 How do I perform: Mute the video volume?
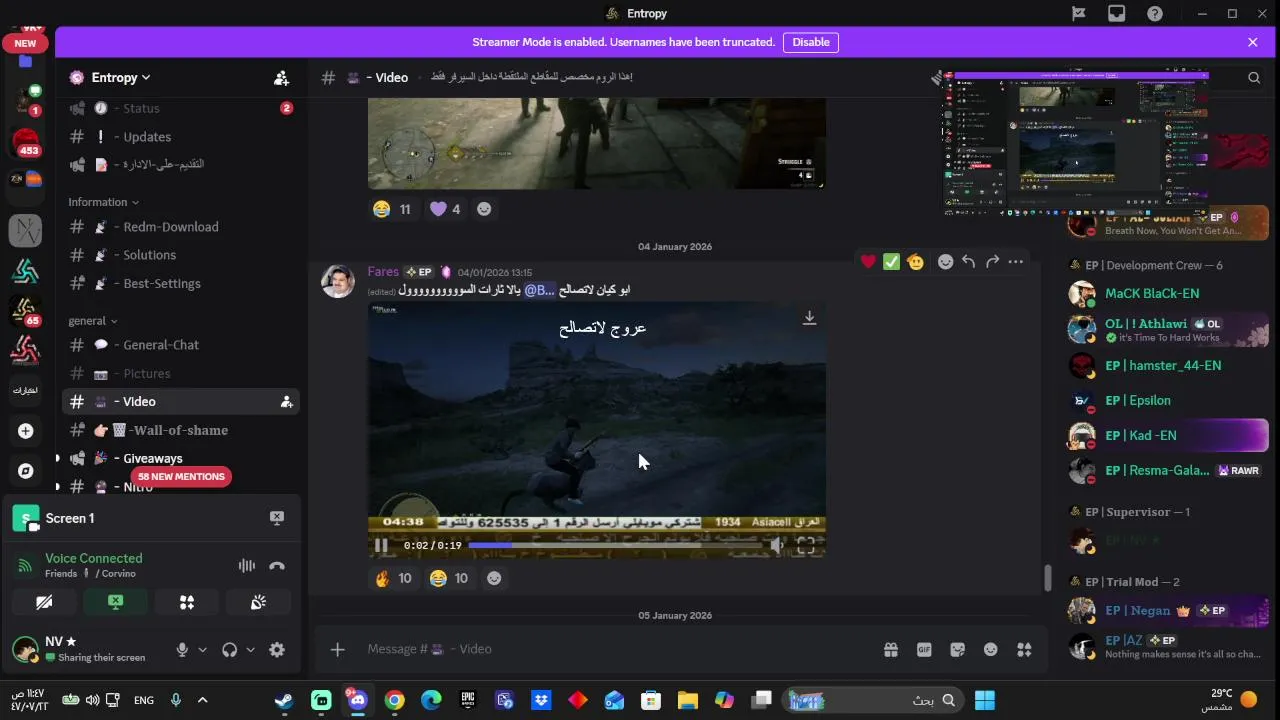[x=777, y=546]
